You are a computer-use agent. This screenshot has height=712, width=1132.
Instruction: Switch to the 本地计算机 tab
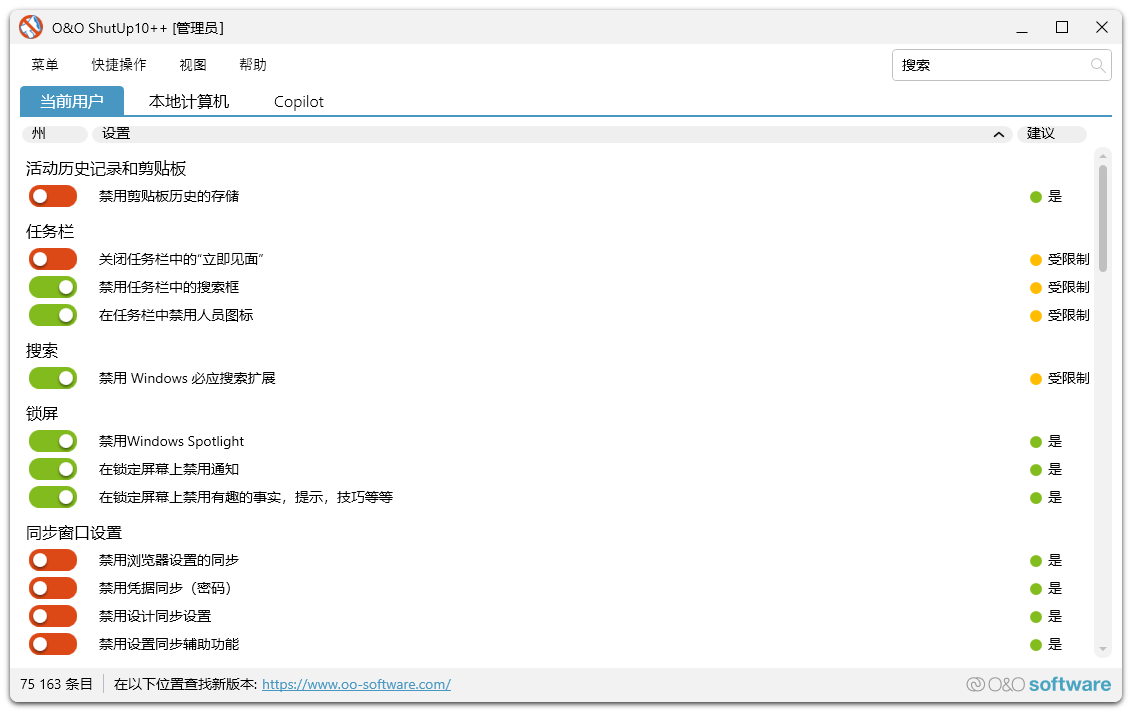pyautogui.click(x=190, y=101)
